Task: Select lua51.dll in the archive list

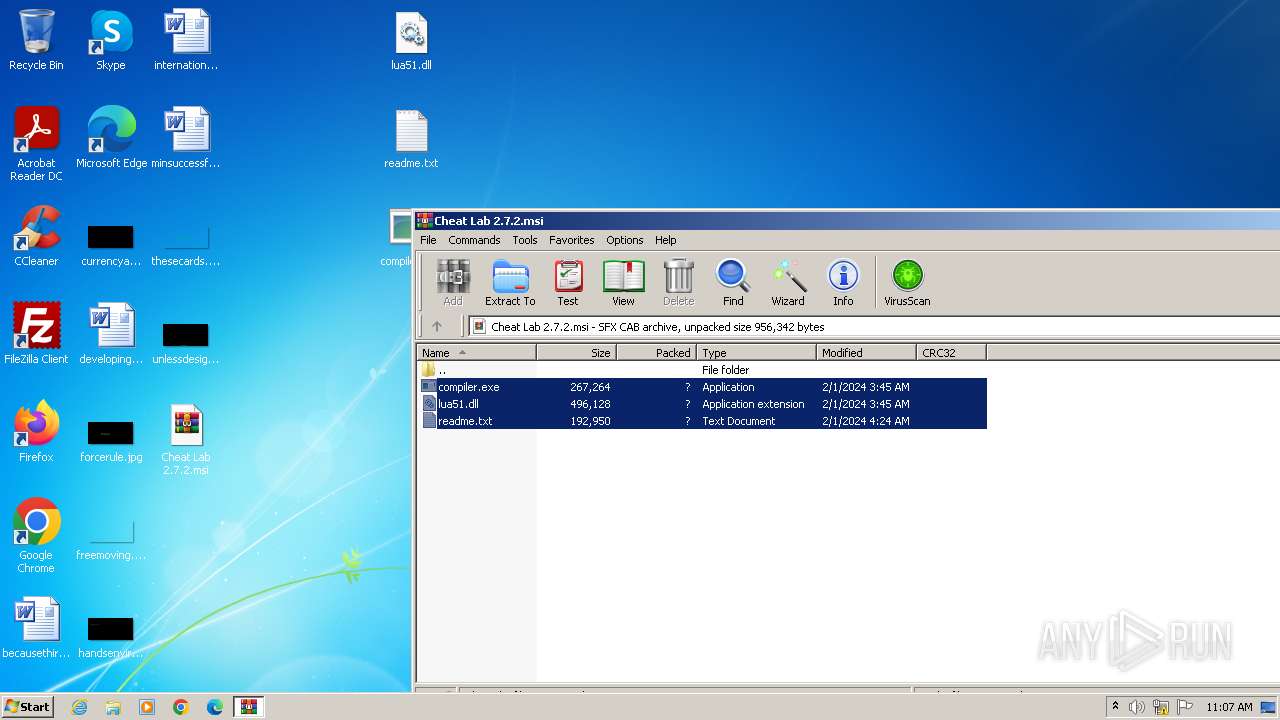Action: pyautogui.click(x=702, y=404)
